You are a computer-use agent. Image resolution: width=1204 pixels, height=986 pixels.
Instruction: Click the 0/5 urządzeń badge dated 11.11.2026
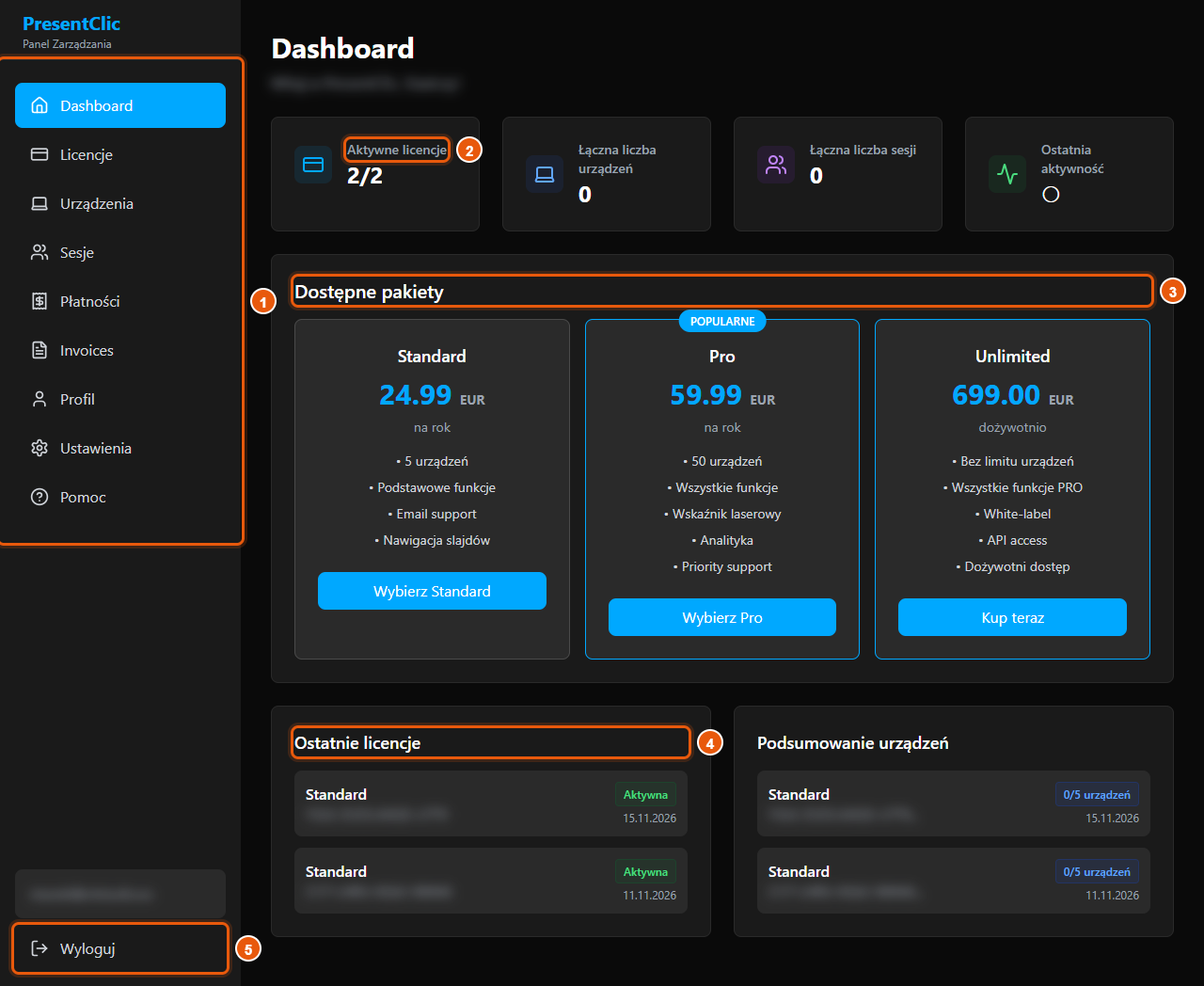tap(1097, 872)
